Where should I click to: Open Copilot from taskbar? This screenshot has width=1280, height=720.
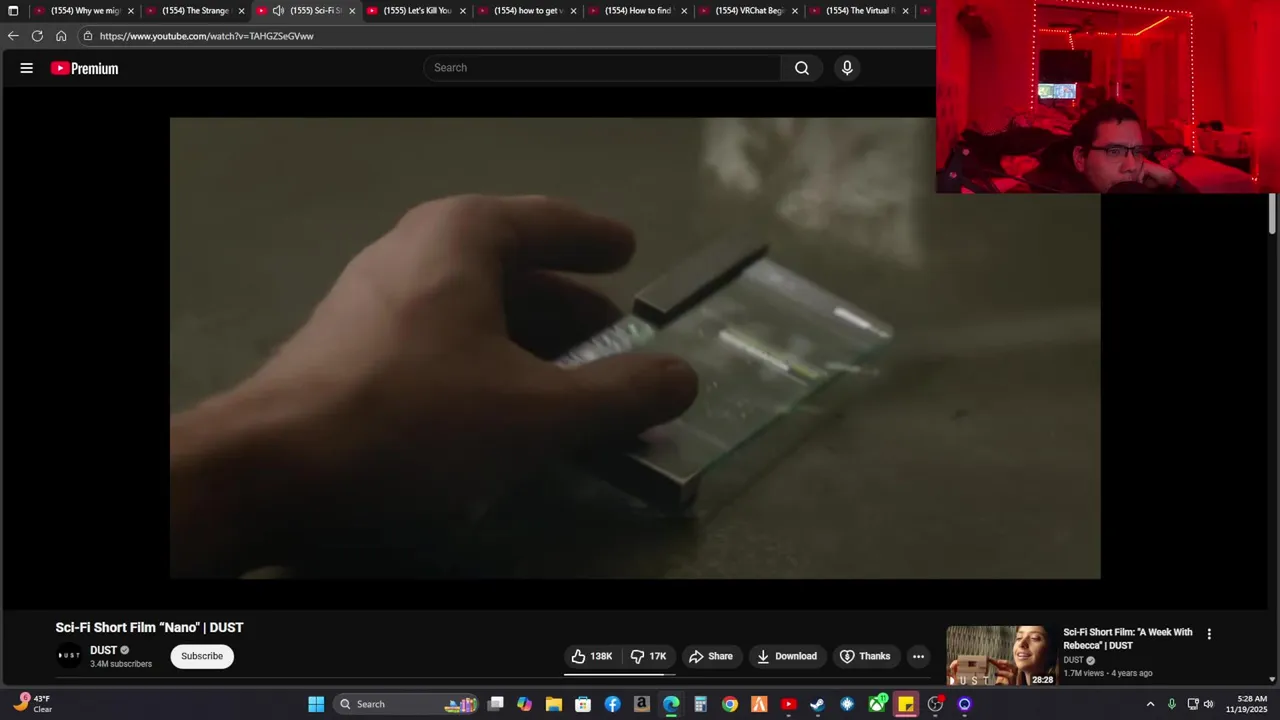pos(525,704)
